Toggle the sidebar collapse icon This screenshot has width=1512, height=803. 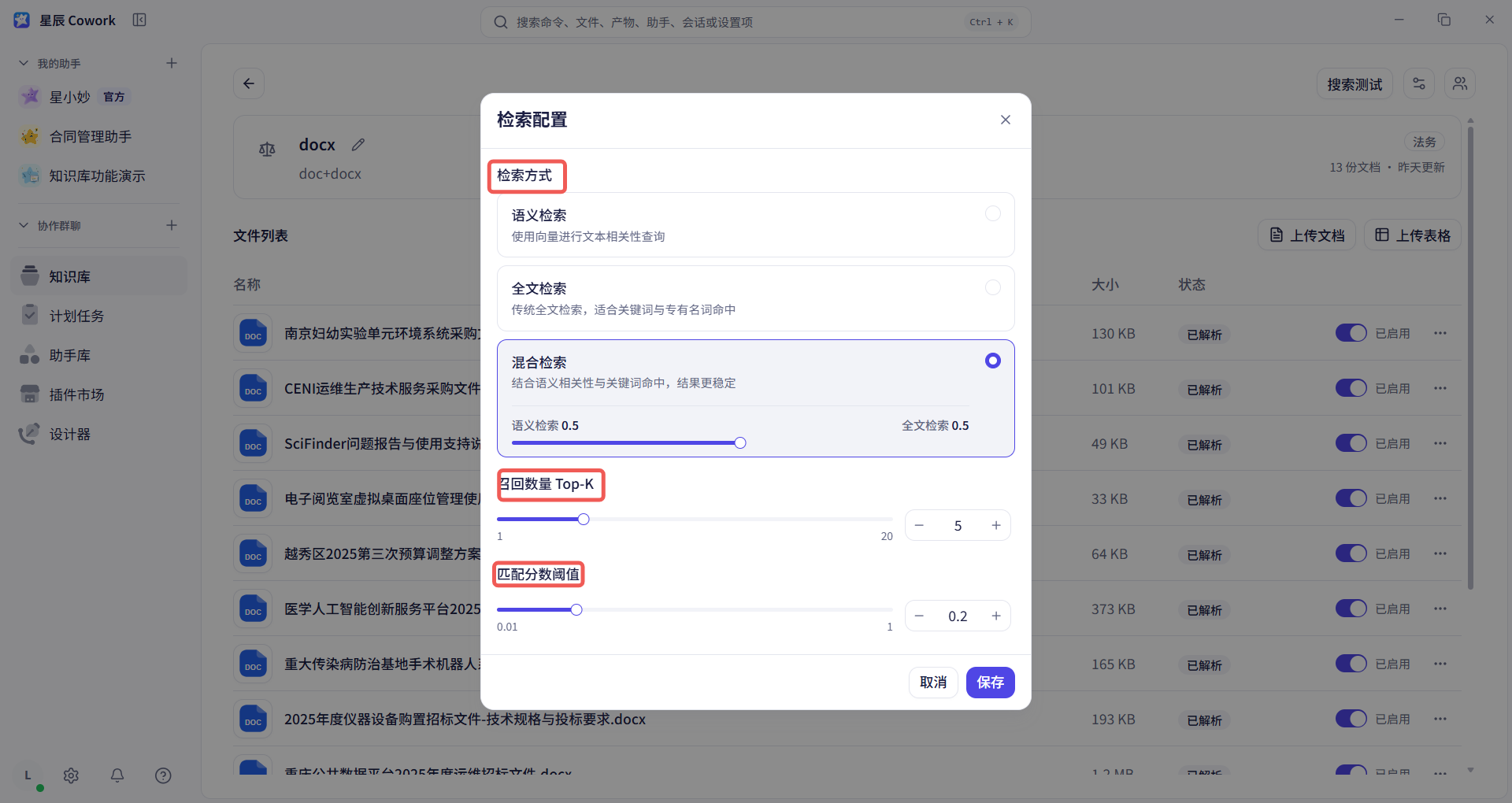(139, 20)
